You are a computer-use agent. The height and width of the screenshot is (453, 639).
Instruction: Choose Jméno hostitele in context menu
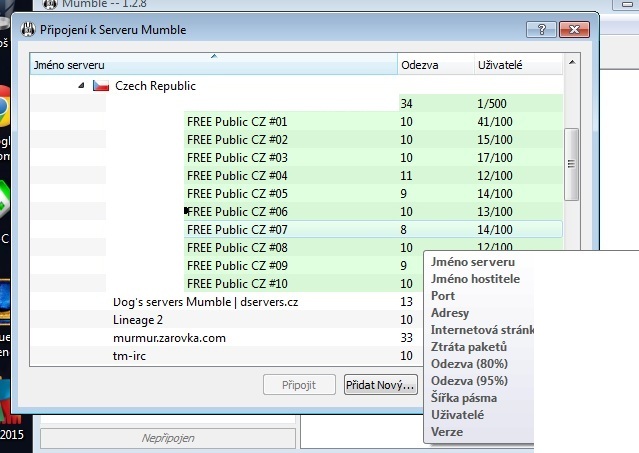[x=475, y=279]
